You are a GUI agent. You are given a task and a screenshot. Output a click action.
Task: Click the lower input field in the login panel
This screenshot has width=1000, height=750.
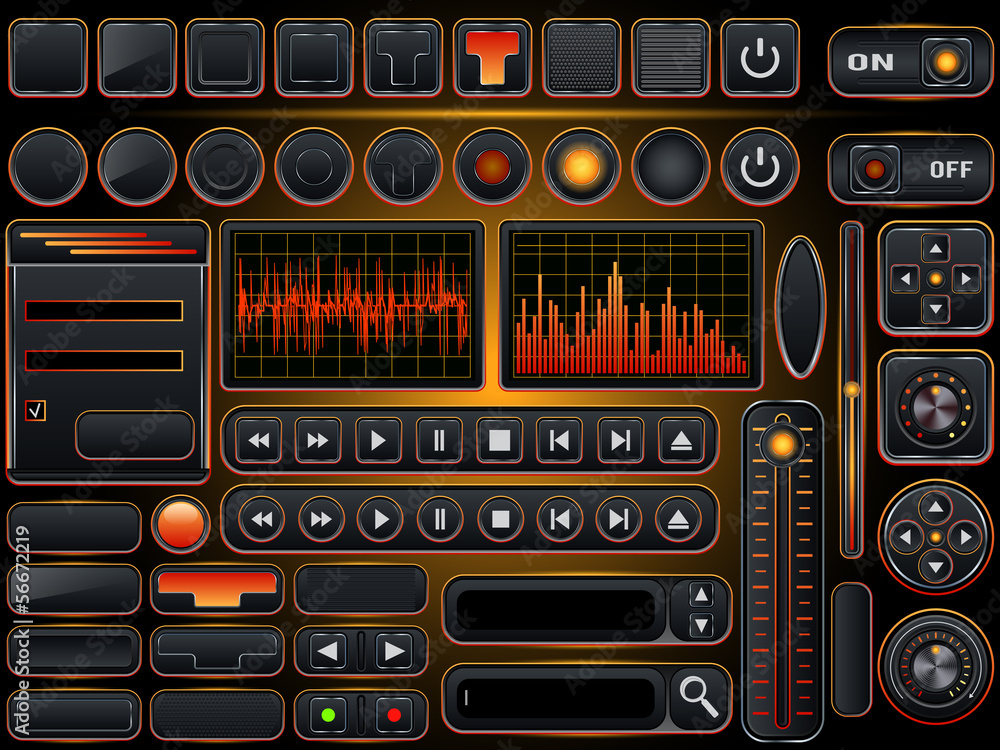coord(104,360)
